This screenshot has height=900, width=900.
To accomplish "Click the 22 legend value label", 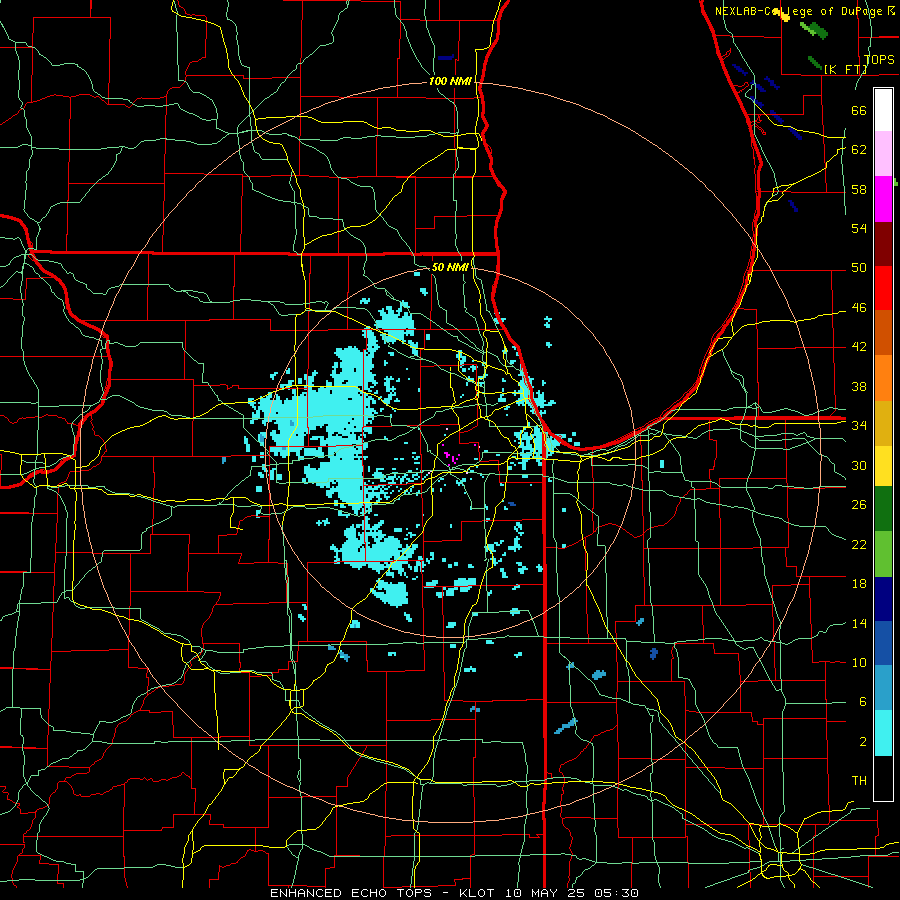I will click(x=859, y=544).
